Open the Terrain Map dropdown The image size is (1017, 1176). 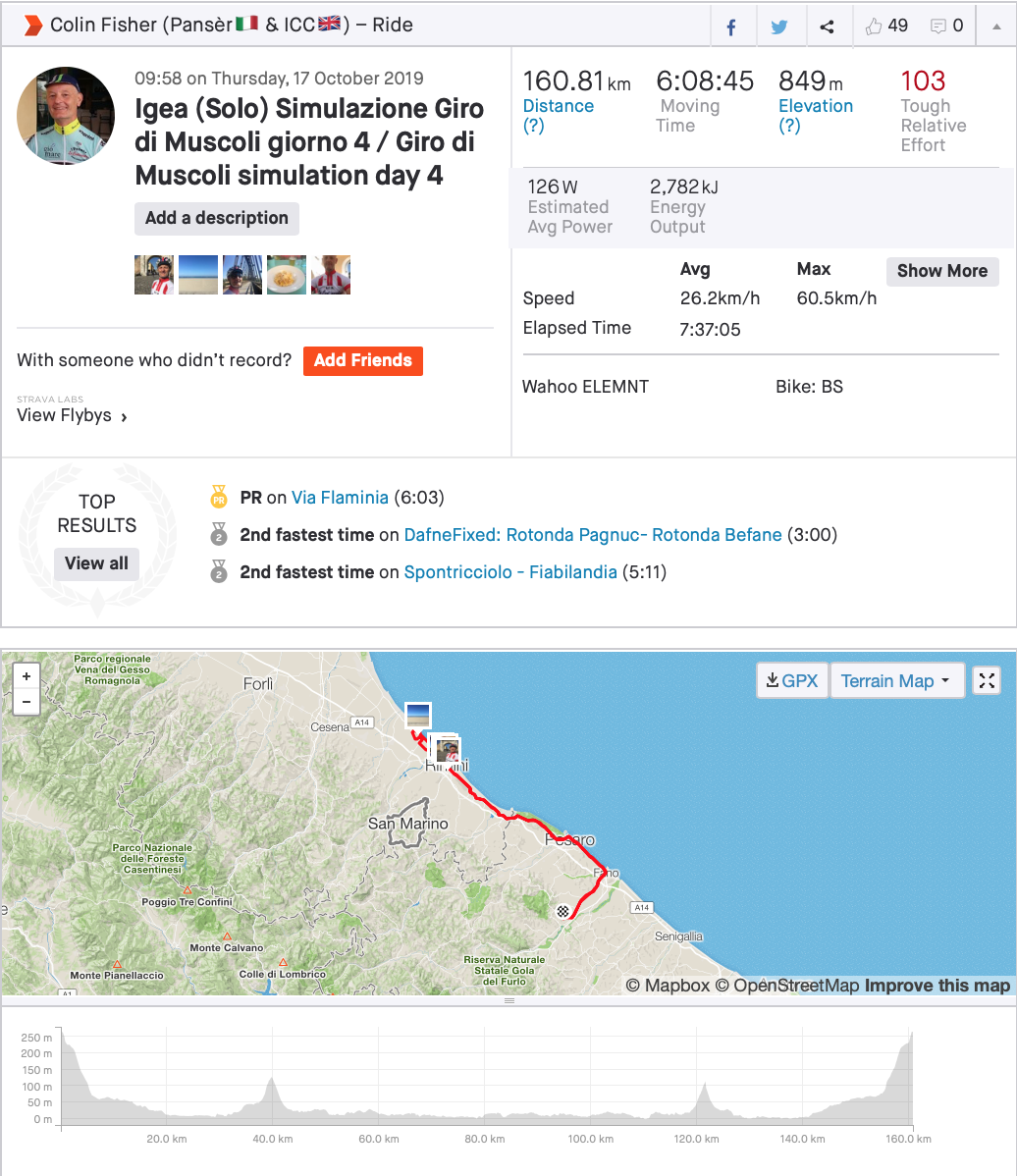tap(896, 680)
